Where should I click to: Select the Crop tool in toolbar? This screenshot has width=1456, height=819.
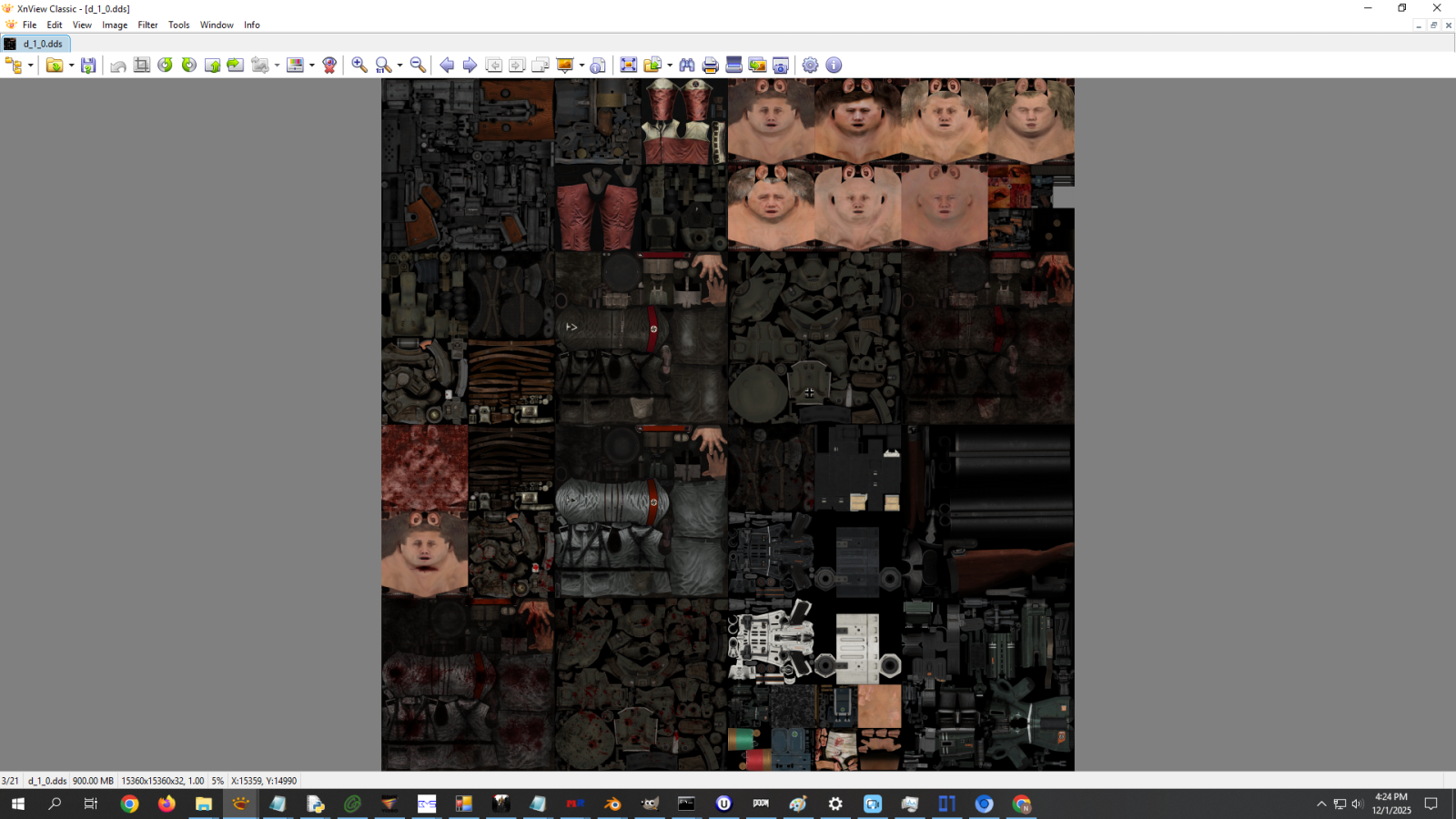coord(142,66)
